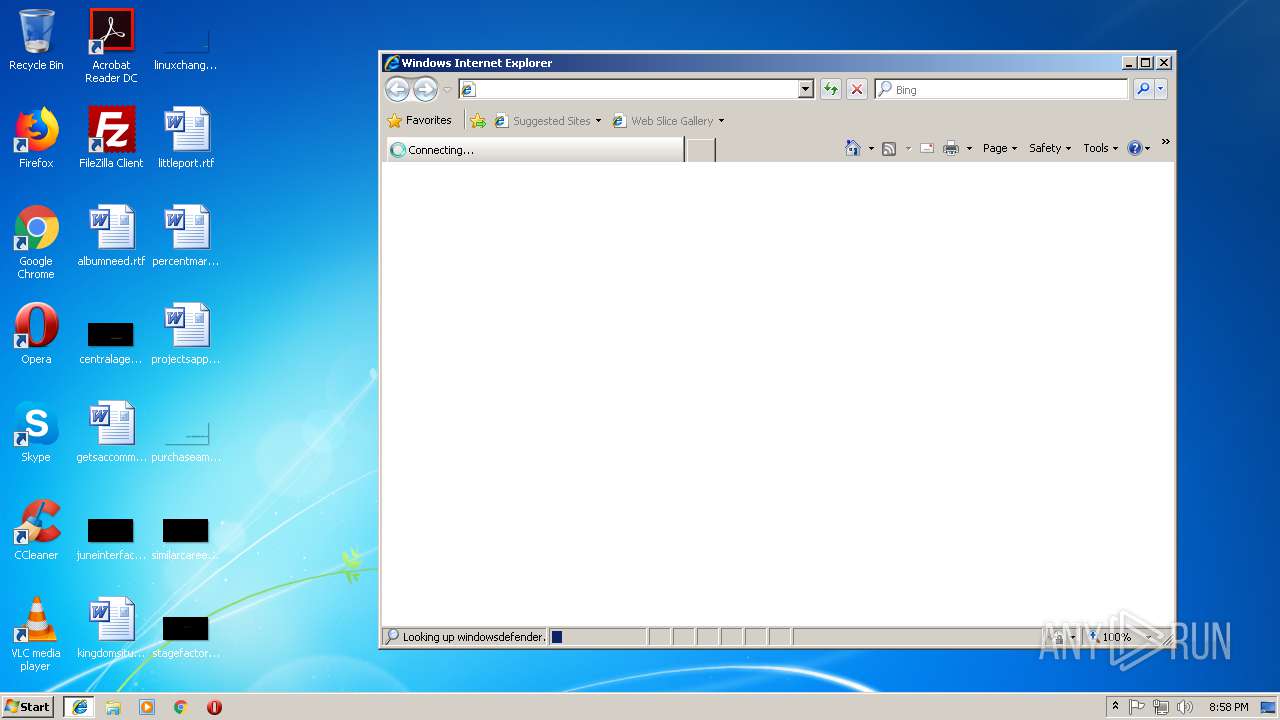Screen dimensions: 1280x720
Task: Open the Page menu
Action: (1000, 148)
